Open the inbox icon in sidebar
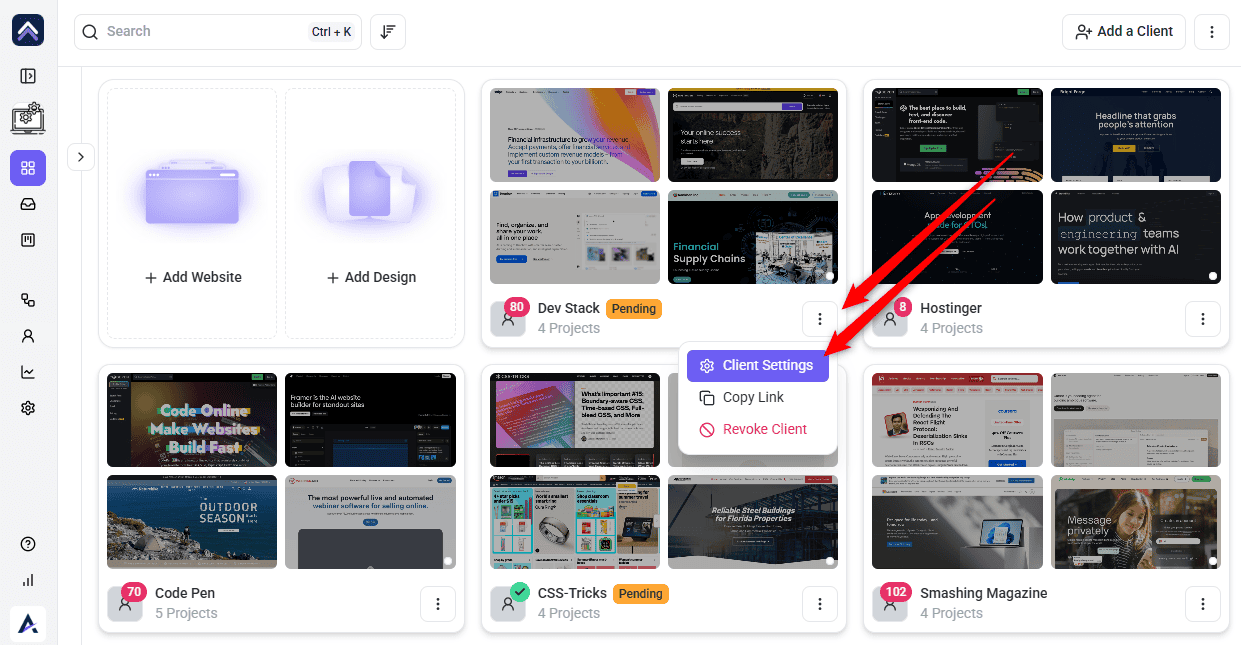Screen dimensions: 1241x645 (x=28, y=204)
